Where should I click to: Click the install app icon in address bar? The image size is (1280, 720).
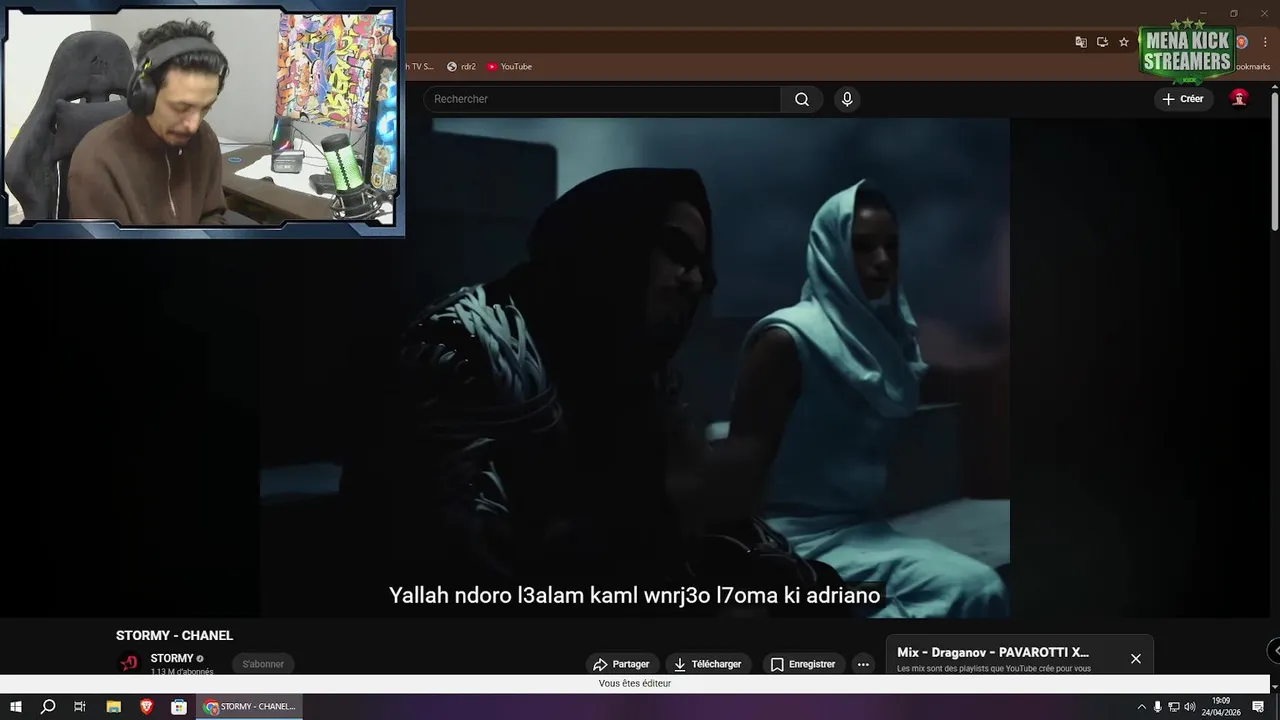[x=1102, y=42]
